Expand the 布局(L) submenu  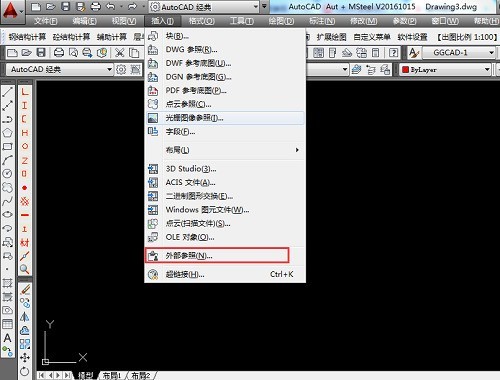coord(225,150)
